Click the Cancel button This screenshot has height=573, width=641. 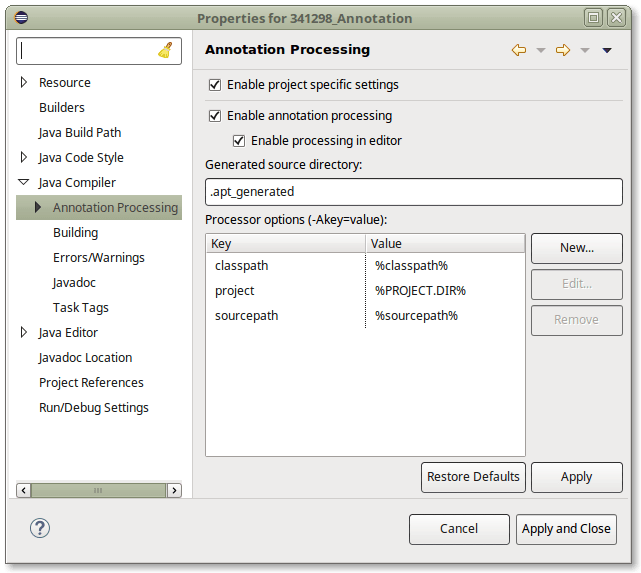[459, 529]
